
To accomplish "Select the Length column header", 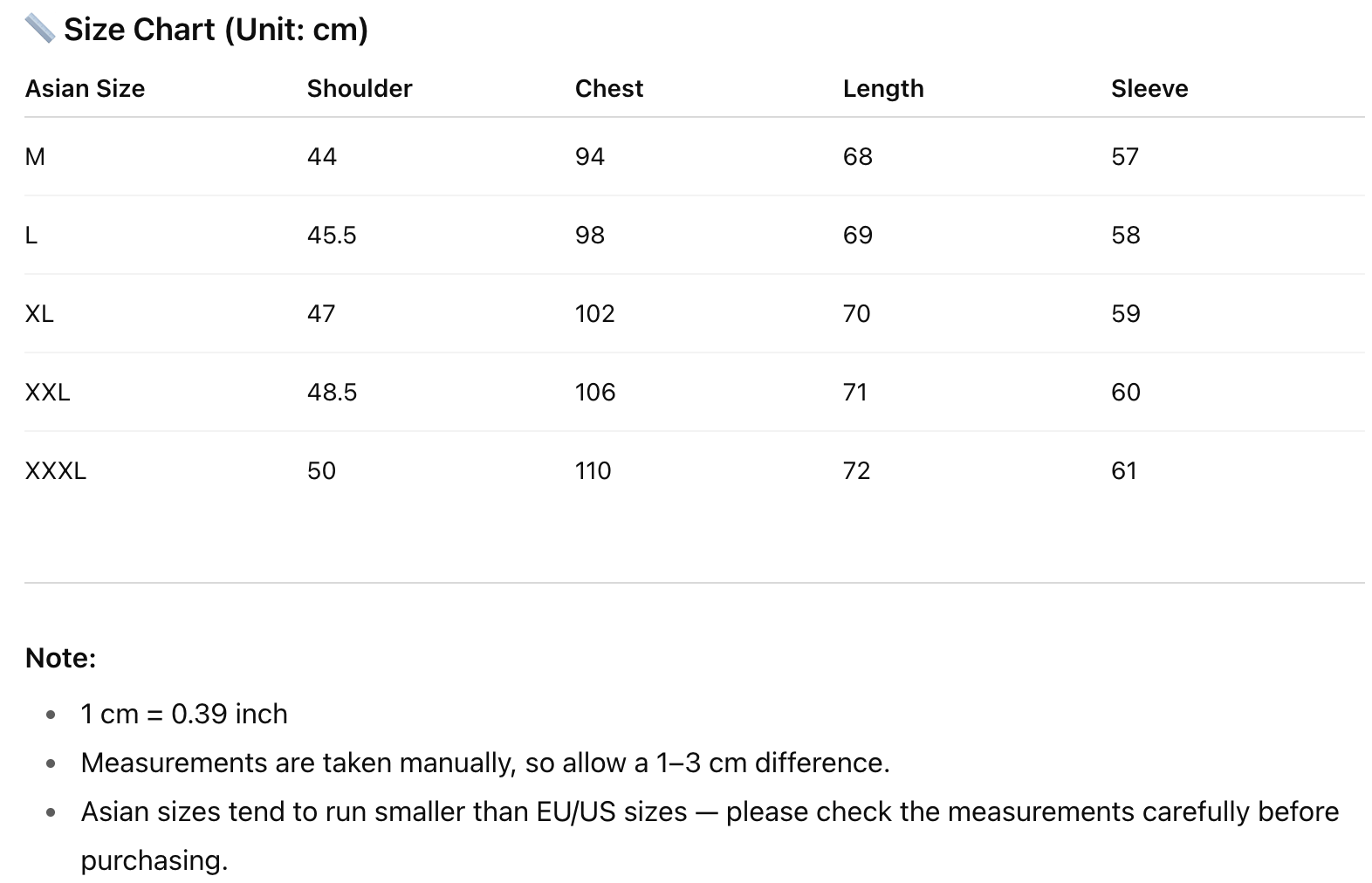I will tap(882, 88).
